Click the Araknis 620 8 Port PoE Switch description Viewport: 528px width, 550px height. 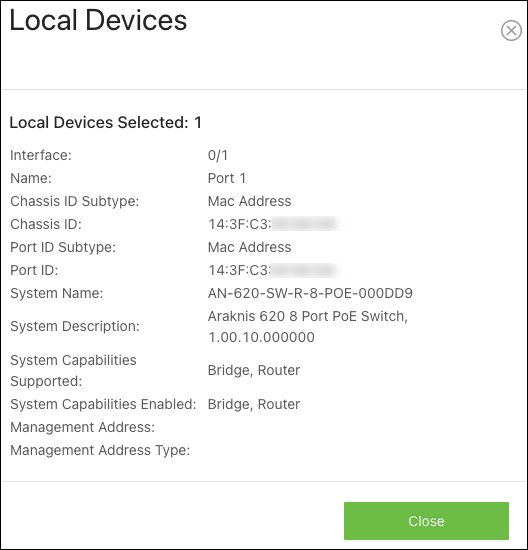click(x=308, y=316)
